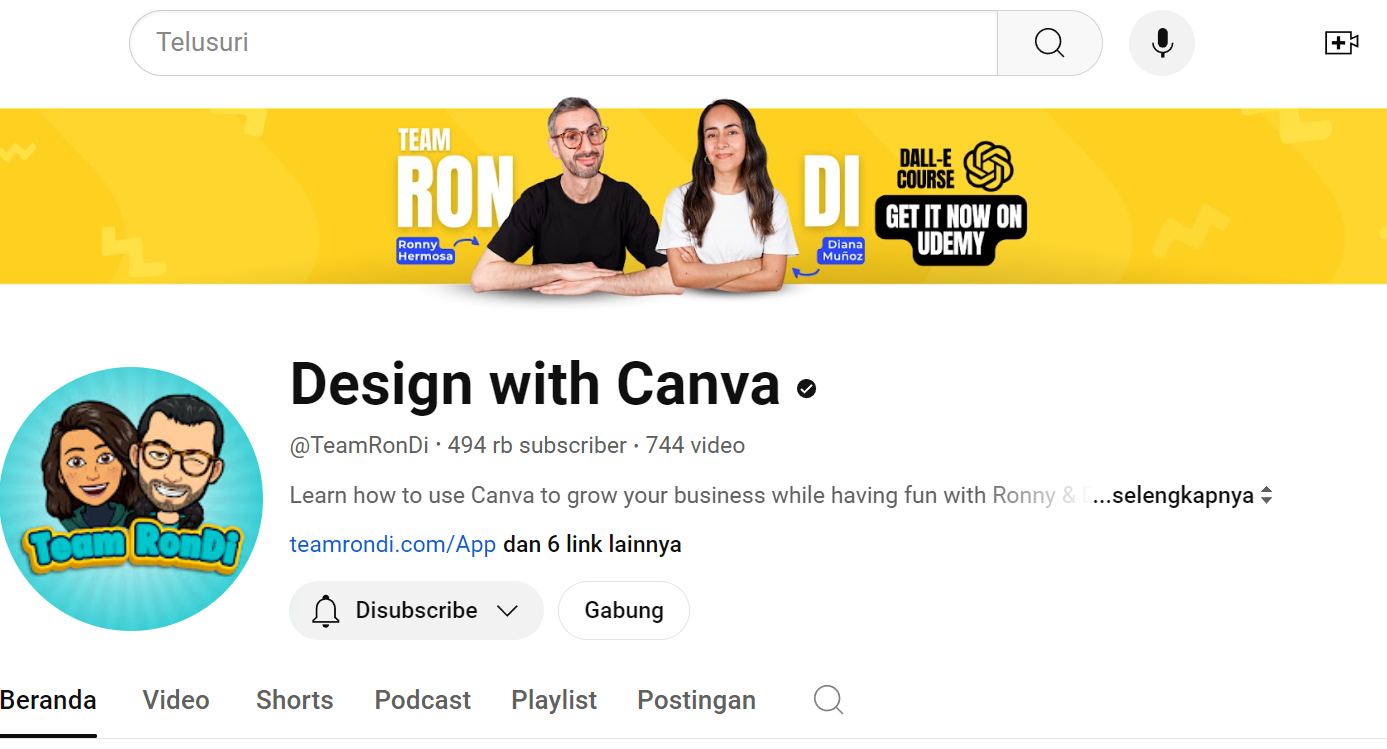1387x749 pixels.
Task: Focus the Telusuri search field
Action: click(x=563, y=43)
